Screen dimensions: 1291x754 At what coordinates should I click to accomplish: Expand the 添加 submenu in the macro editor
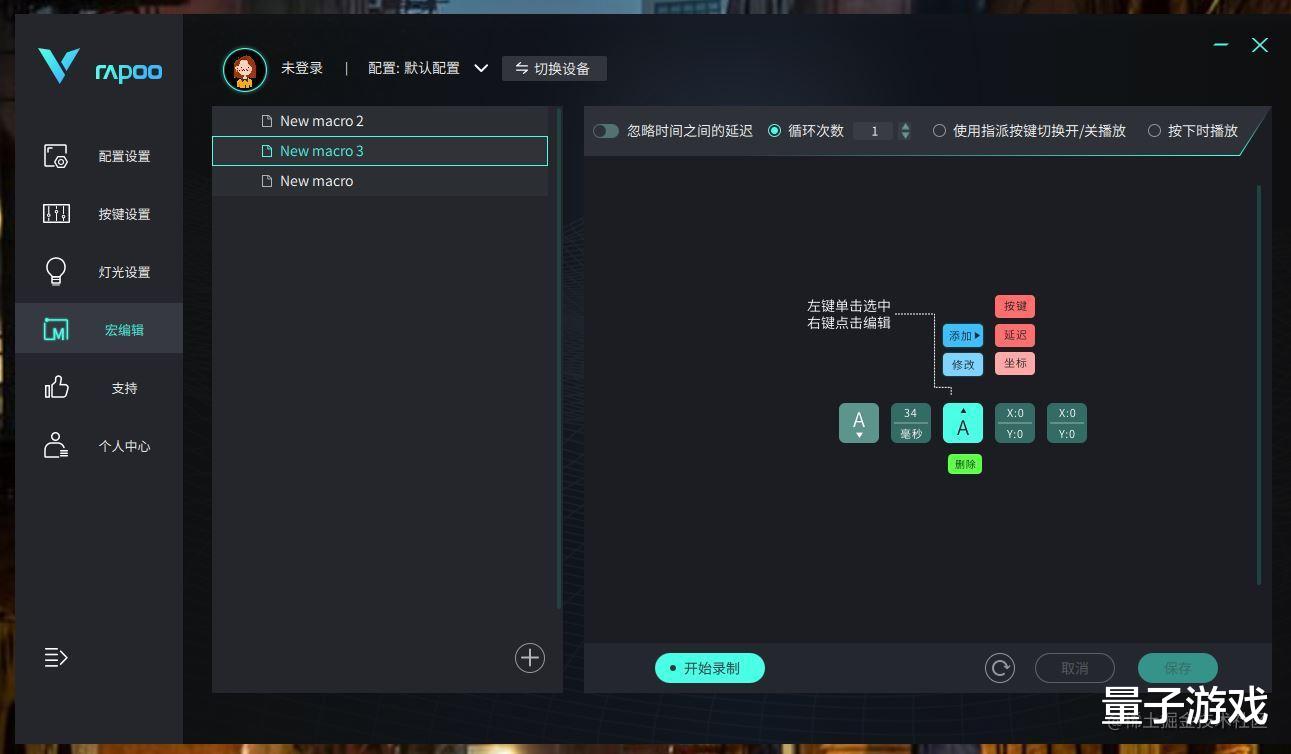(962, 335)
